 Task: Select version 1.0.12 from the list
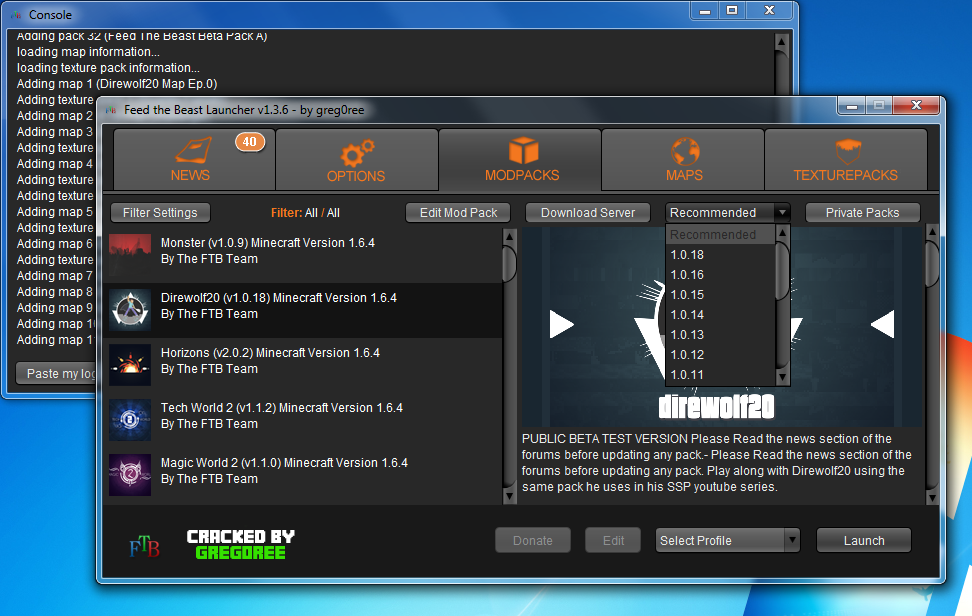pos(720,354)
